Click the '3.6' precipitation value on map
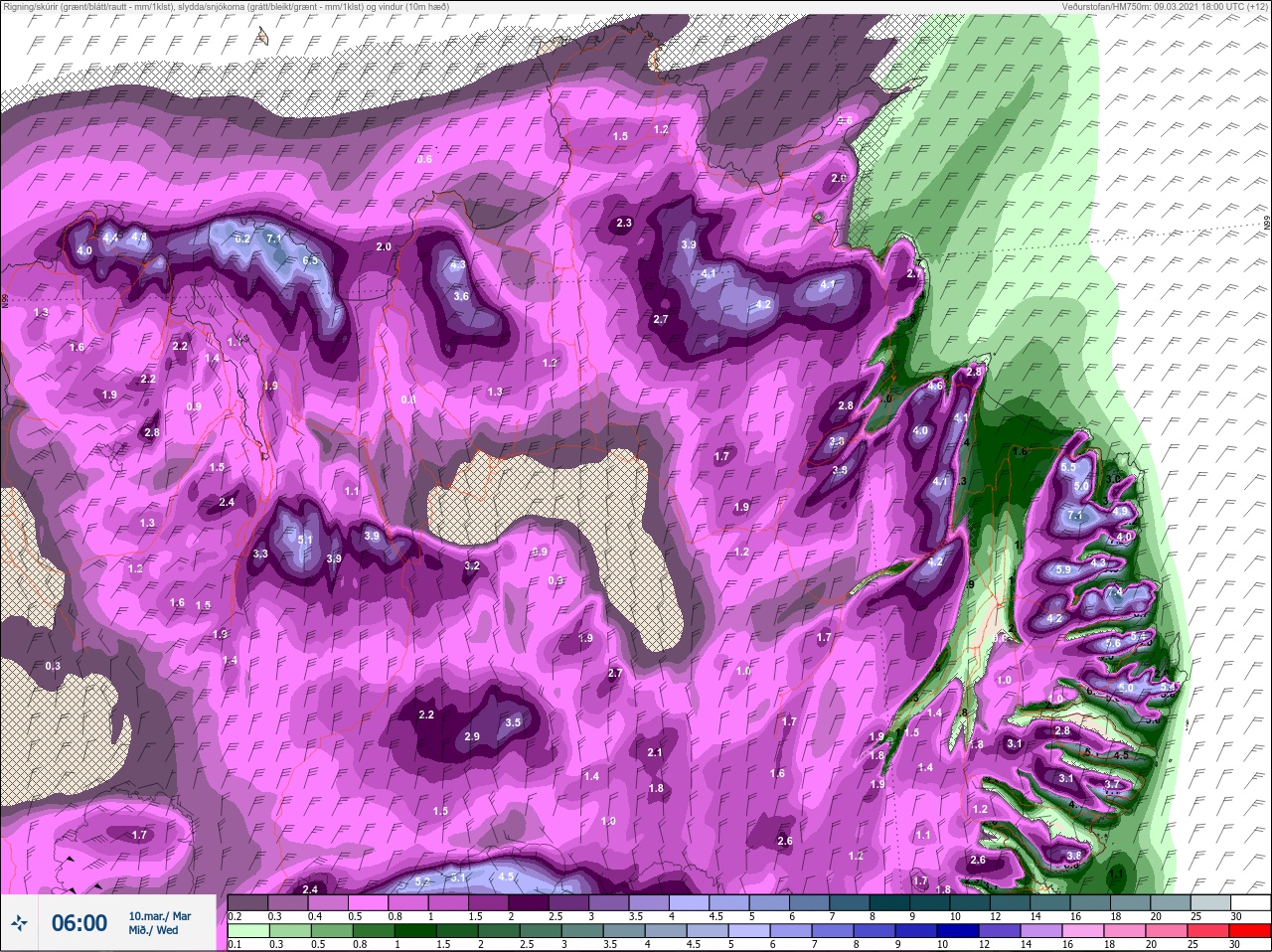This screenshot has width=1272, height=952. [x=461, y=296]
